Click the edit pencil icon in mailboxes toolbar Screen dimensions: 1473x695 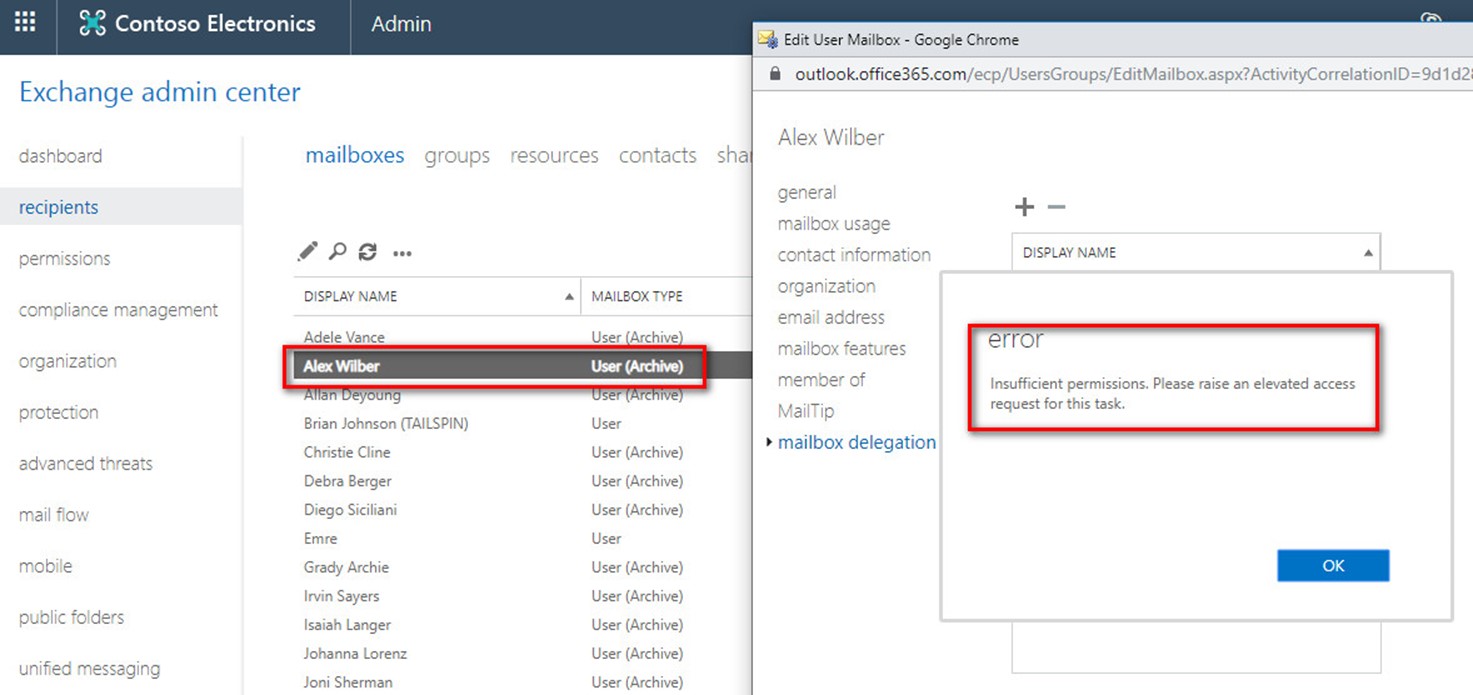click(308, 252)
